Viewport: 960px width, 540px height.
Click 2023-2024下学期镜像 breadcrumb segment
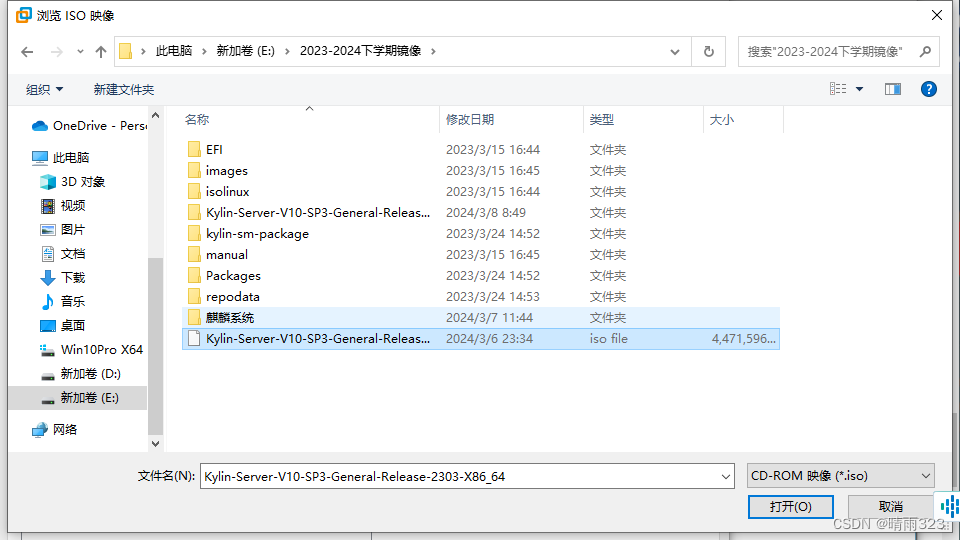[361, 51]
